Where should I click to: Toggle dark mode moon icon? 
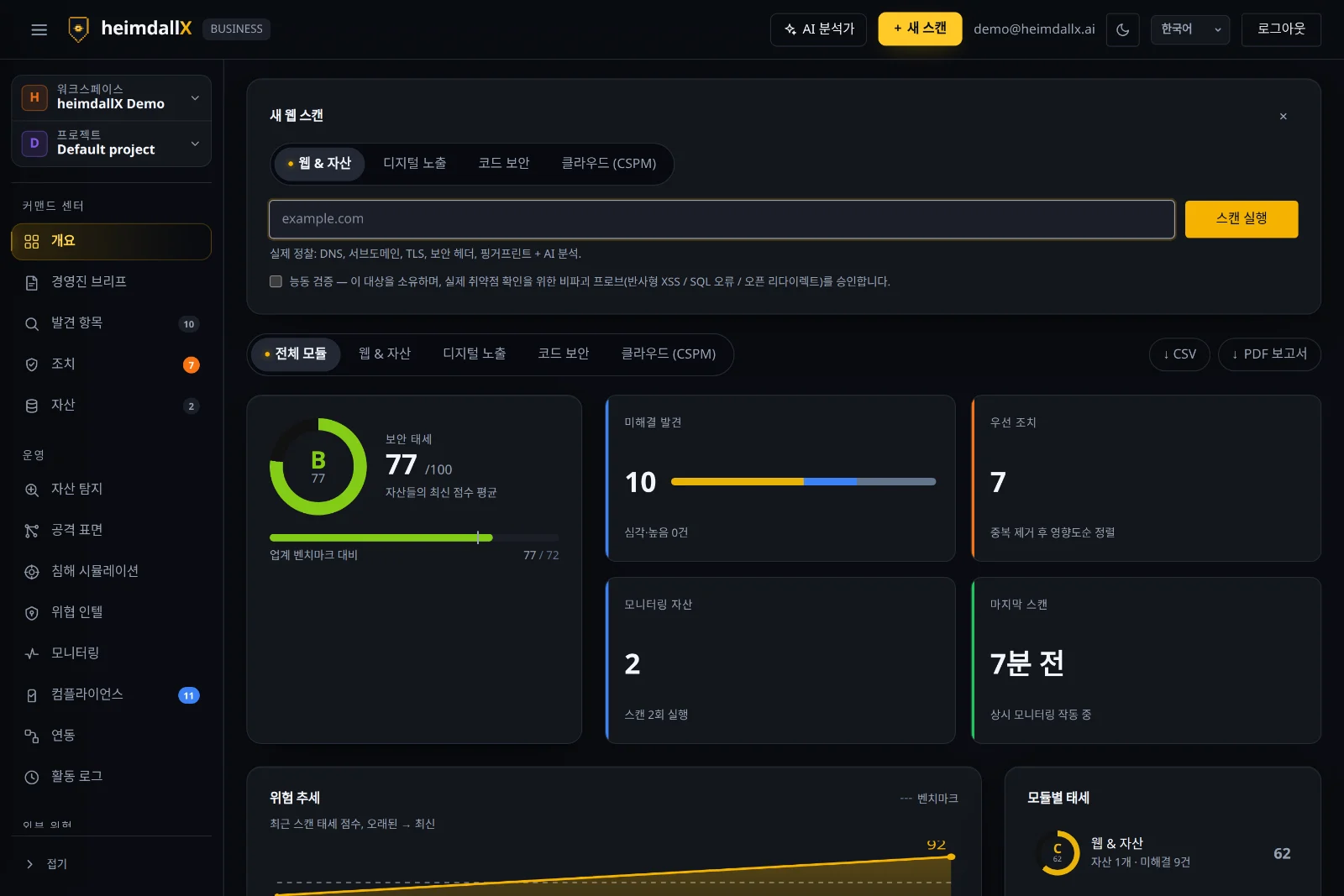click(x=1122, y=29)
